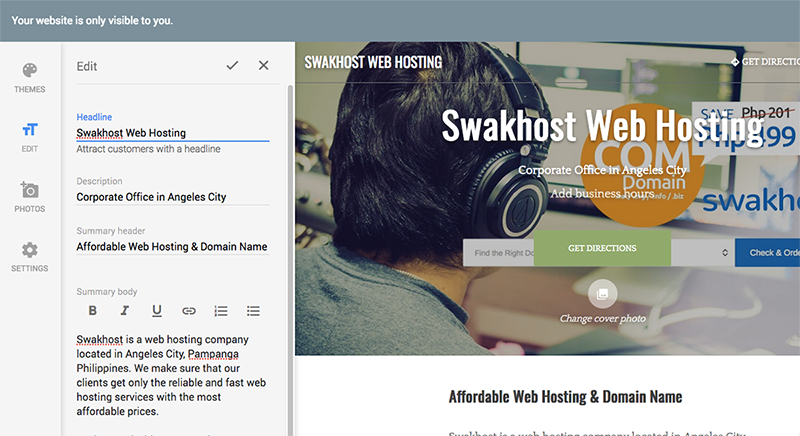Insert a link in Summary body
800x436 pixels.
pos(189,311)
